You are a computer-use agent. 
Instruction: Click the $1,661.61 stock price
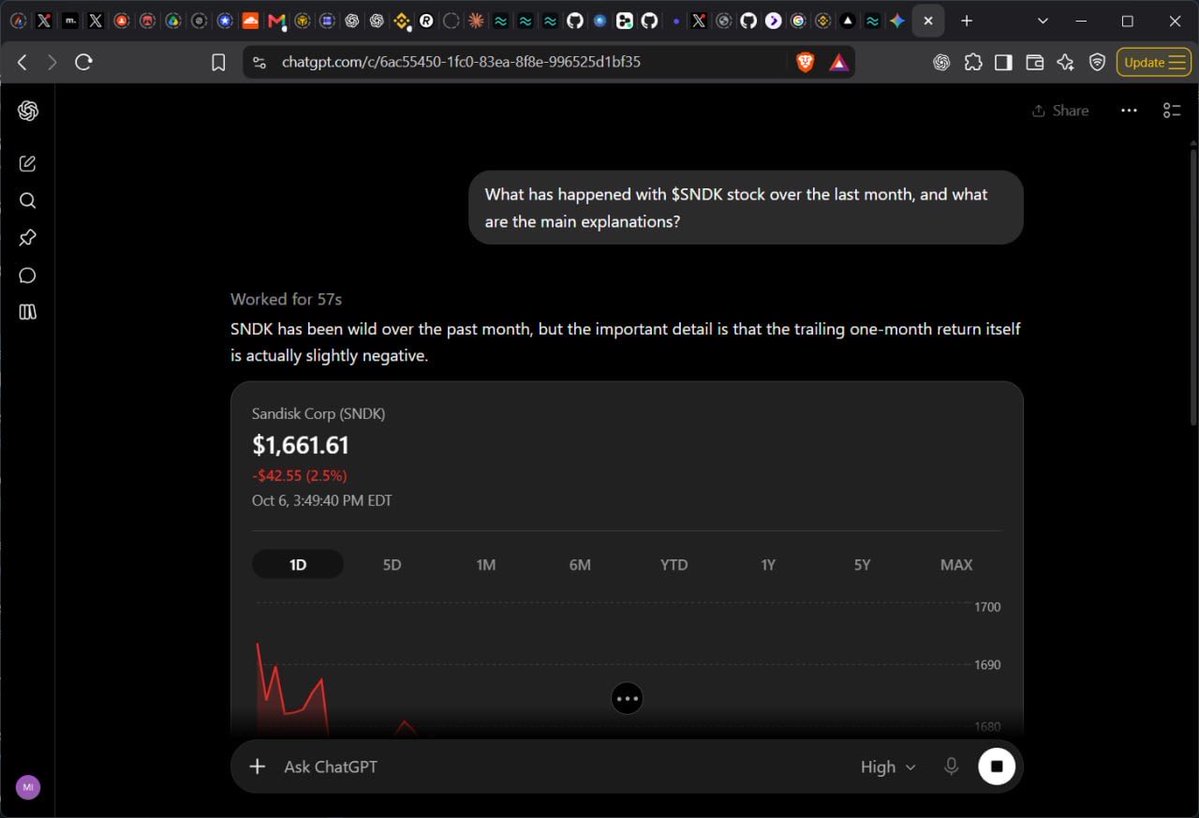pos(301,445)
